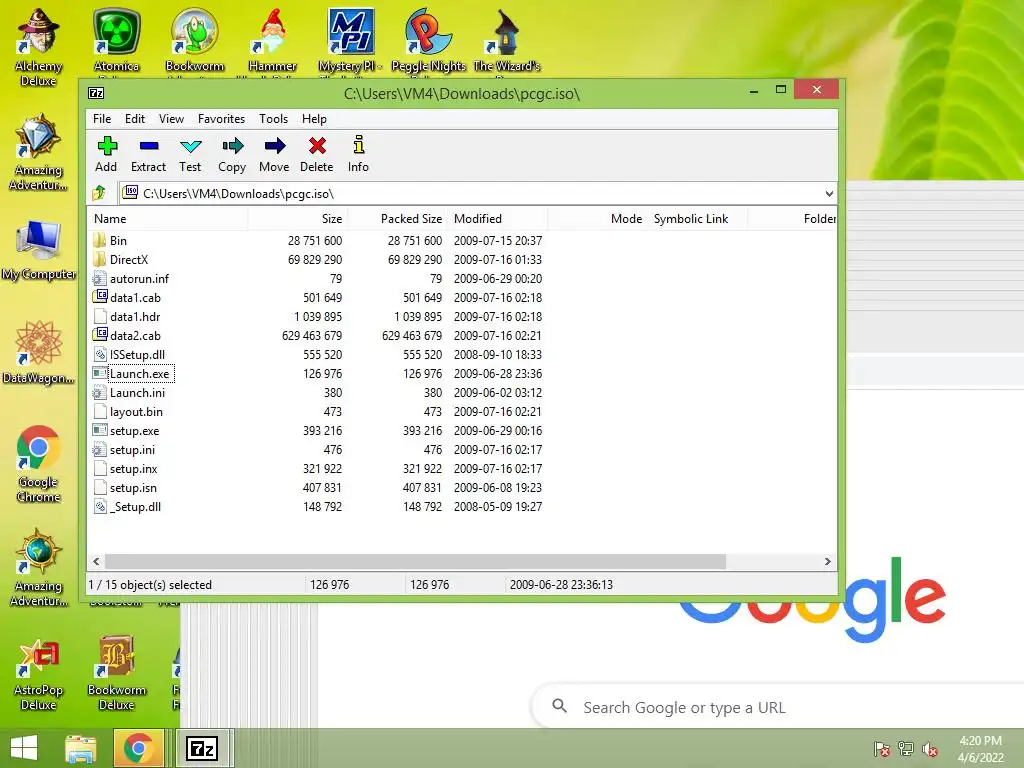Expand the address path dropdown
1024x768 pixels.
coord(829,194)
